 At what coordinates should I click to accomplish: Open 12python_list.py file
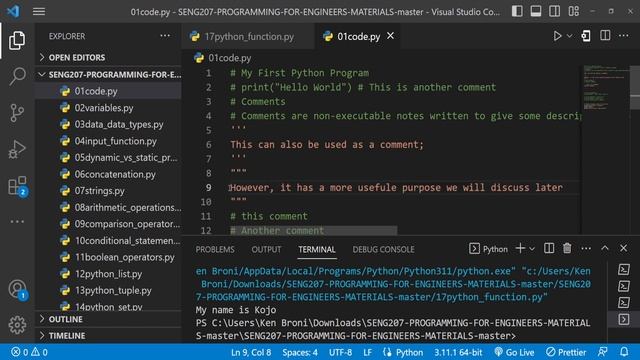point(108,274)
